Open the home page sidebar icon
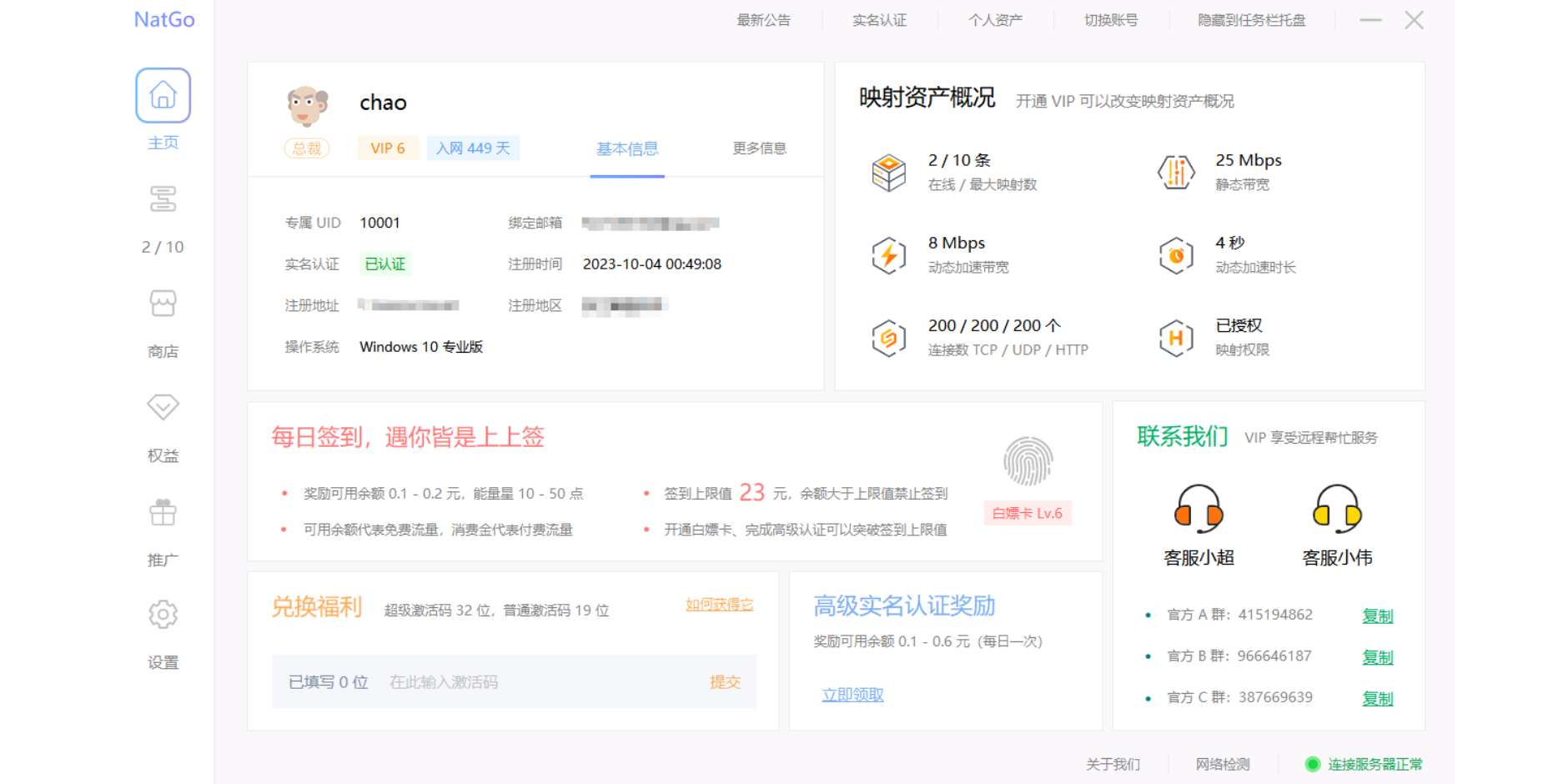 [x=163, y=95]
